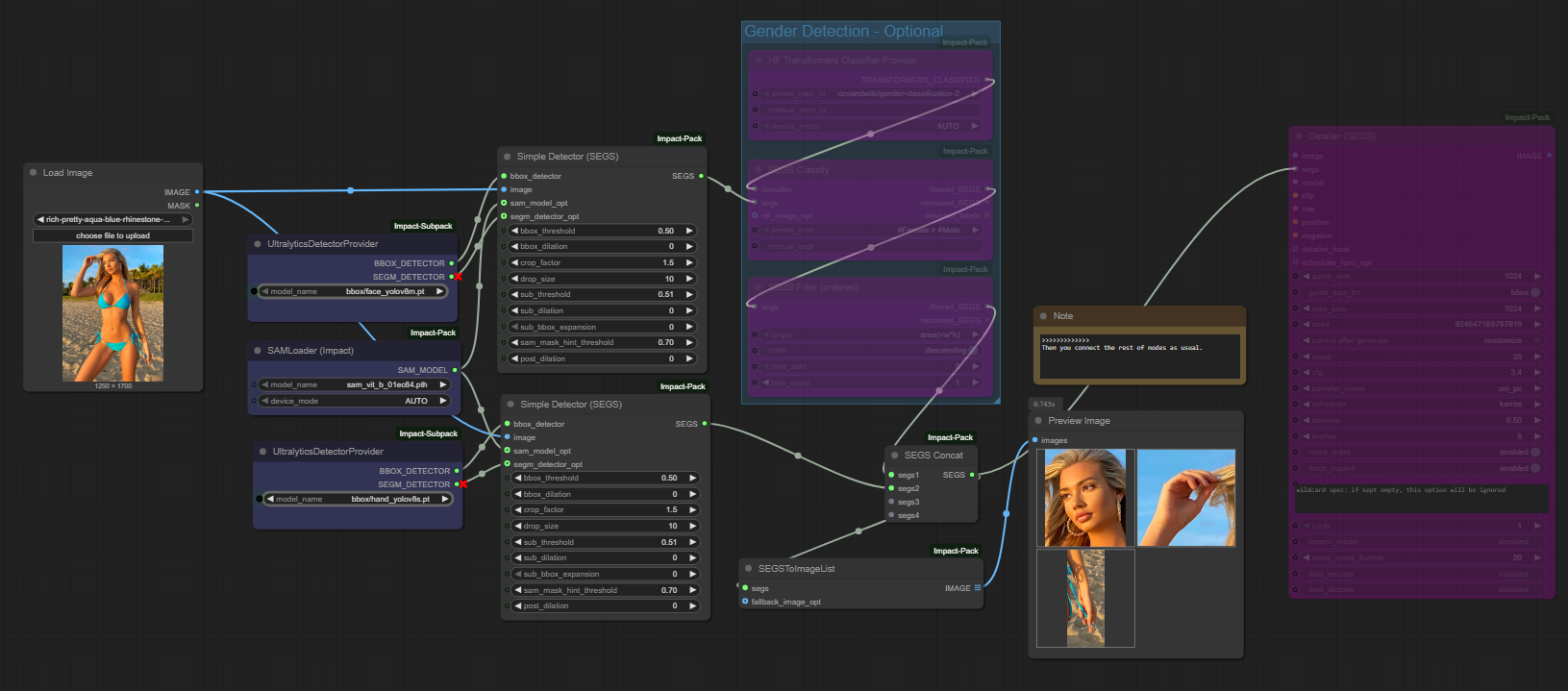Click the Load Image bikini photo preview

pyautogui.click(x=113, y=313)
